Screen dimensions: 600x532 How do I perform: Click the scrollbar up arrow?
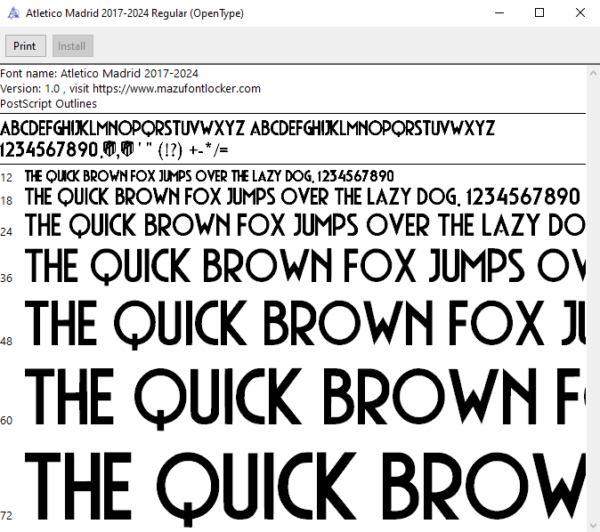[x=593, y=73]
